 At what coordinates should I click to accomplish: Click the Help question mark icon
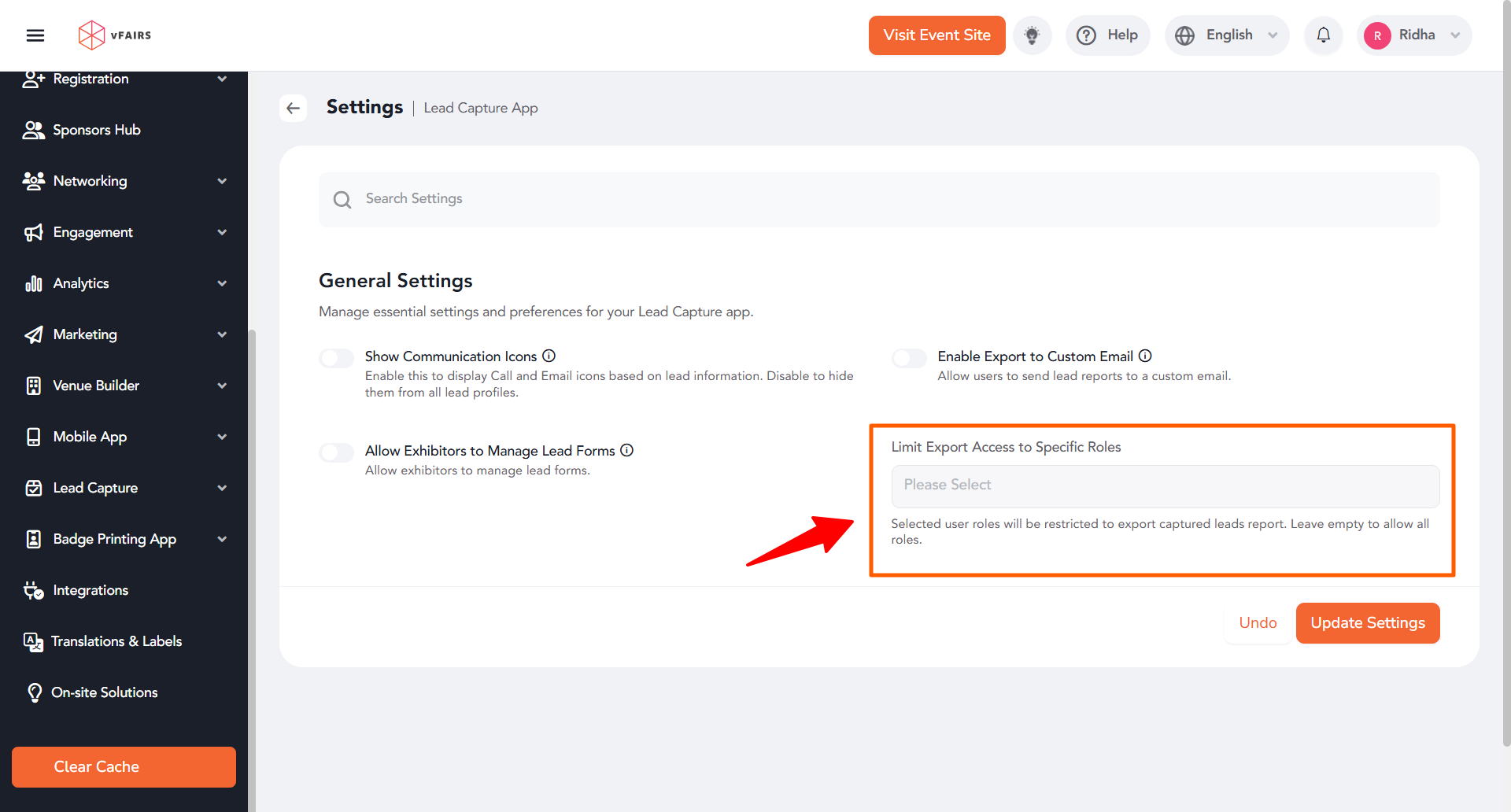pyautogui.click(x=1087, y=35)
